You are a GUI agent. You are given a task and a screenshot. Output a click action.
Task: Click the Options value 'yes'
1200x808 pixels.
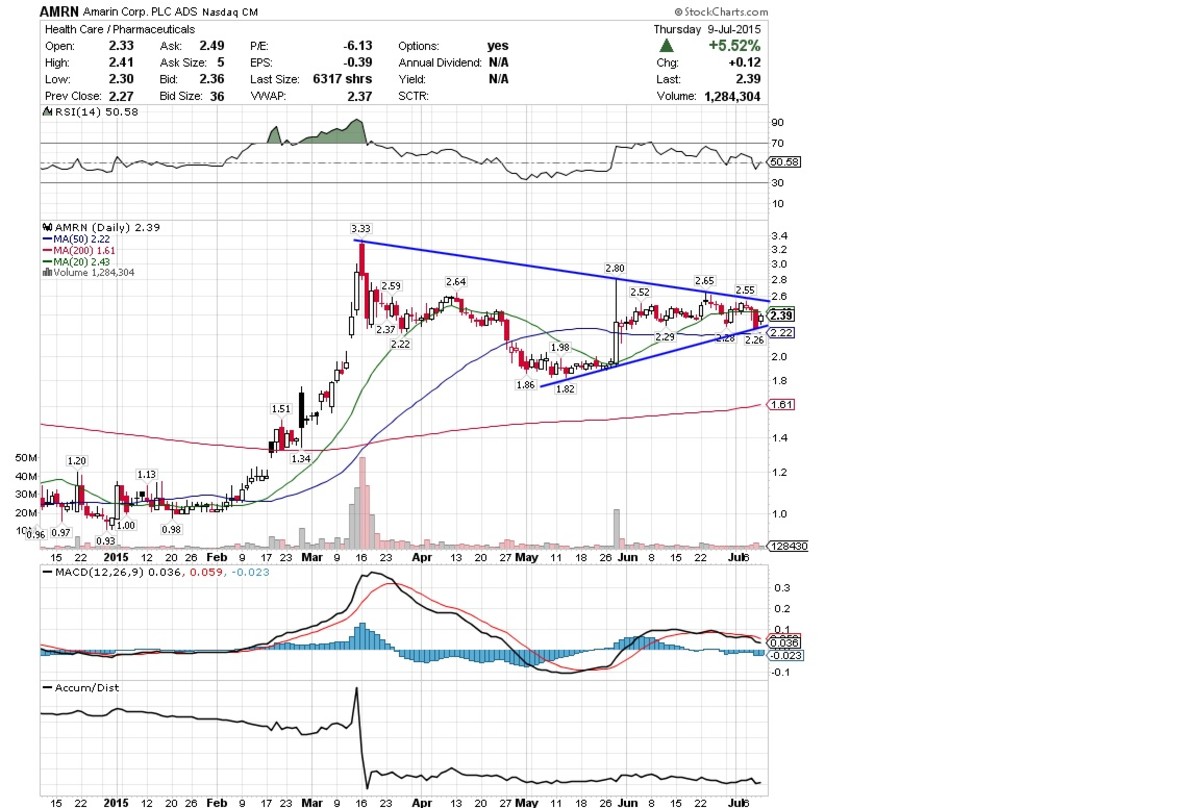pos(497,46)
